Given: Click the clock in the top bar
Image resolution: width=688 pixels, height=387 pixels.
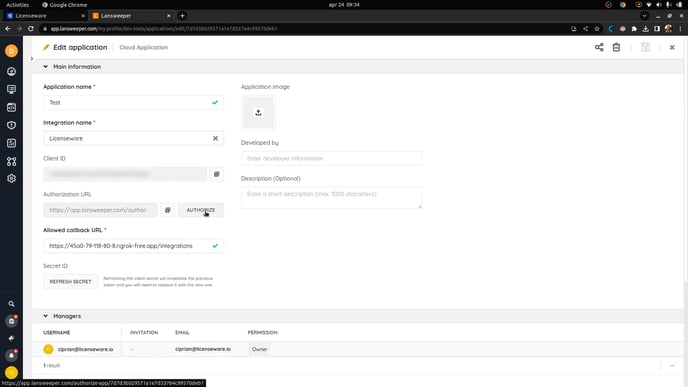Looking at the screenshot, I should (344, 5).
